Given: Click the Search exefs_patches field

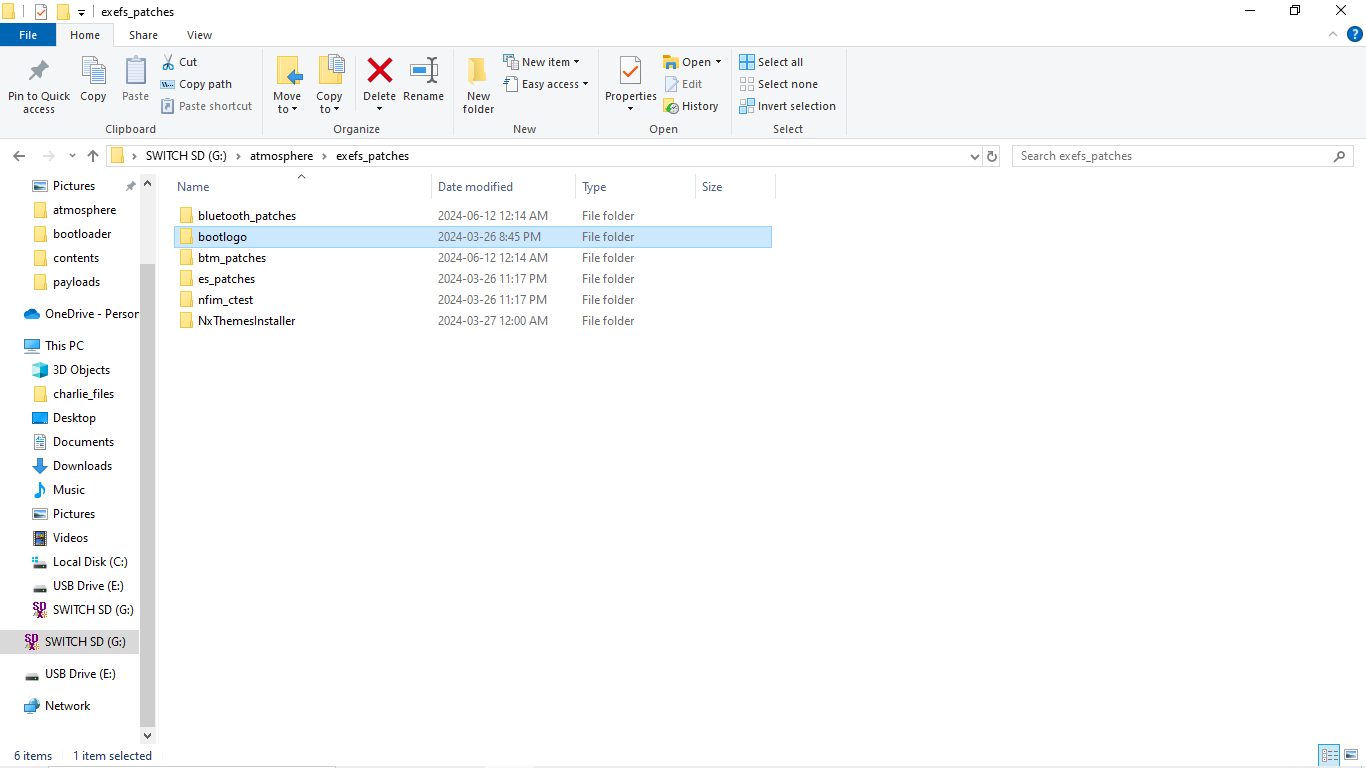Looking at the screenshot, I should point(1183,156).
